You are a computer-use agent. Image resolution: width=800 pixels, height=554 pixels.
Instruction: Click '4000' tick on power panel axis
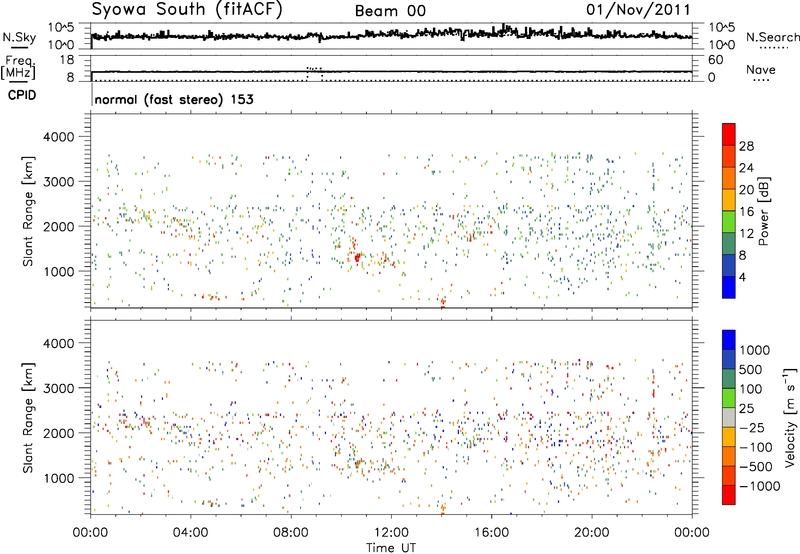click(x=58, y=137)
